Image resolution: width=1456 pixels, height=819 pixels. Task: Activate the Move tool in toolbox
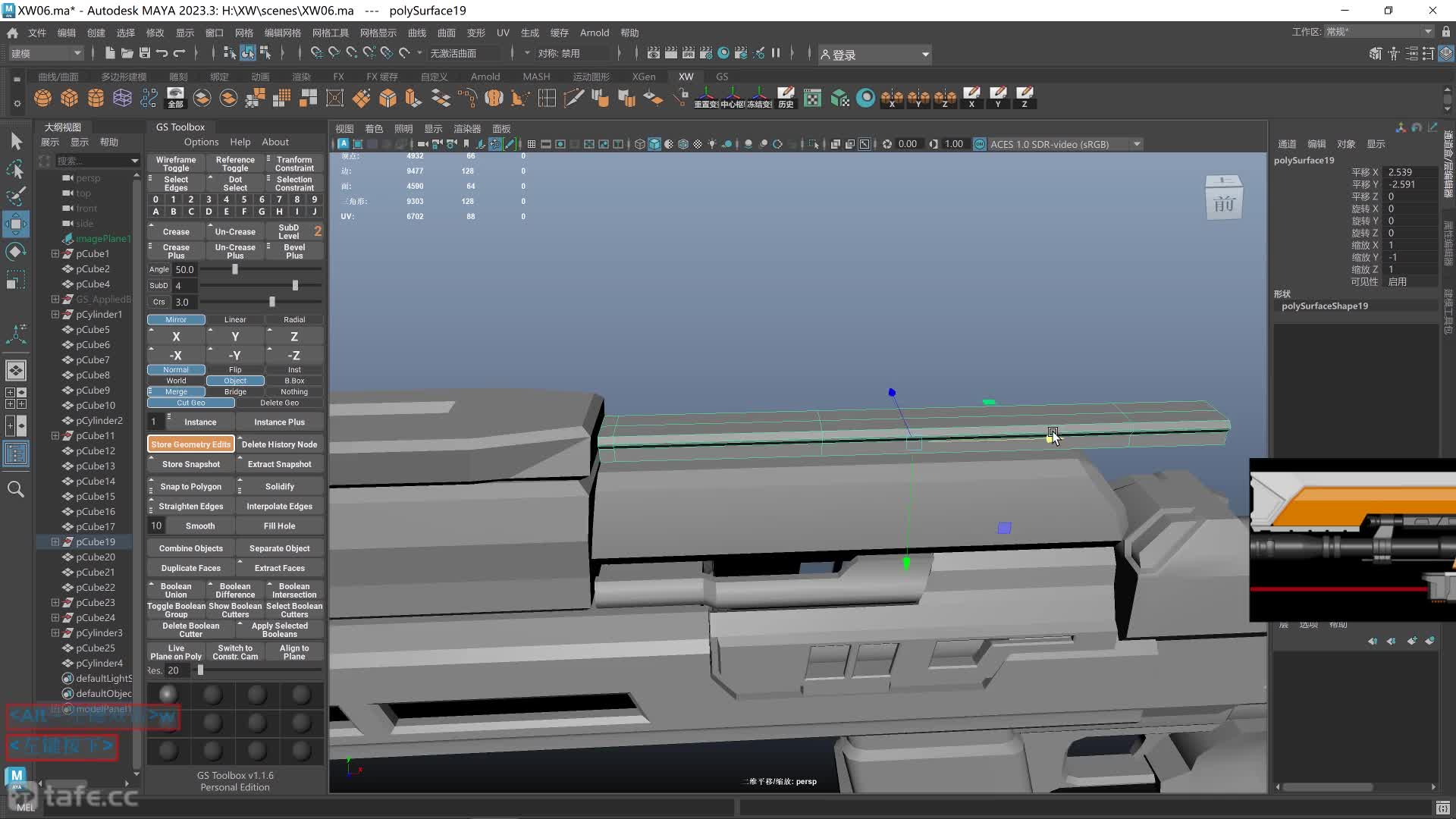tap(16, 224)
